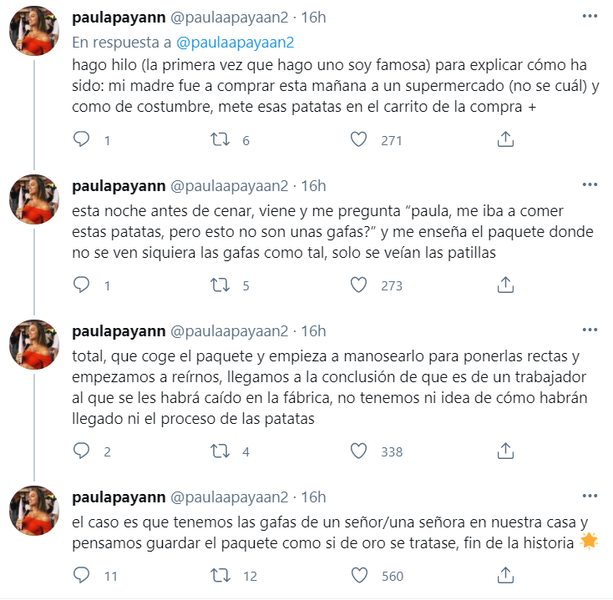Share the tweet starting "hago hilo"

tap(507, 141)
